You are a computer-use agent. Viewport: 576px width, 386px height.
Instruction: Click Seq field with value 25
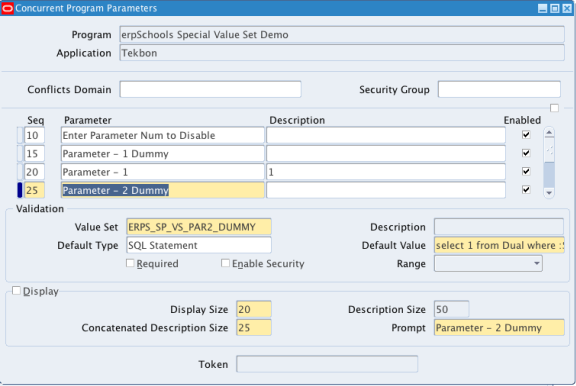point(35,190)
